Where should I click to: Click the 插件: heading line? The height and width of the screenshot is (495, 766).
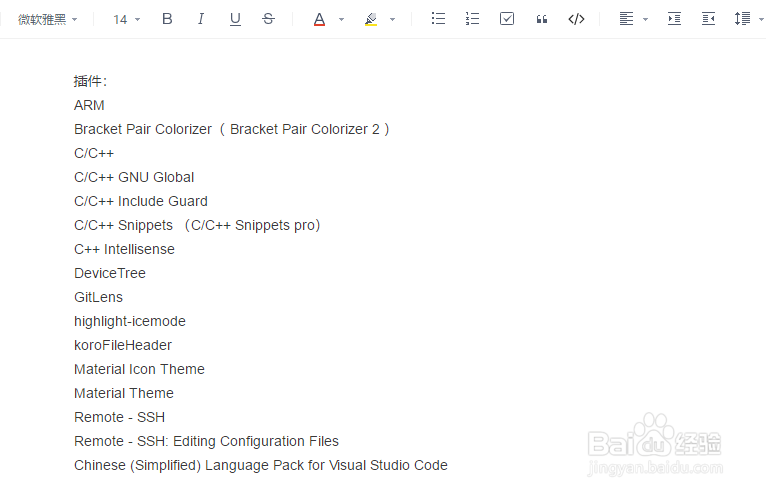(90, 81)
